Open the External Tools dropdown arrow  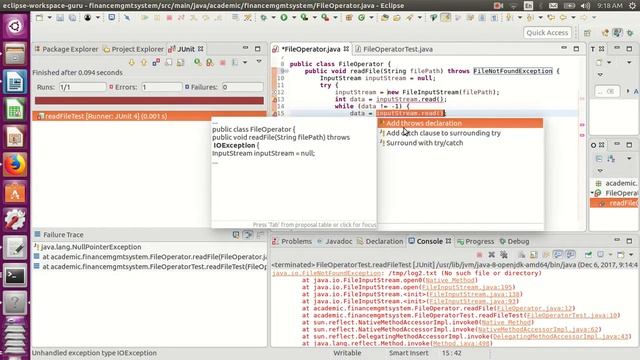(x=335, y=18)
